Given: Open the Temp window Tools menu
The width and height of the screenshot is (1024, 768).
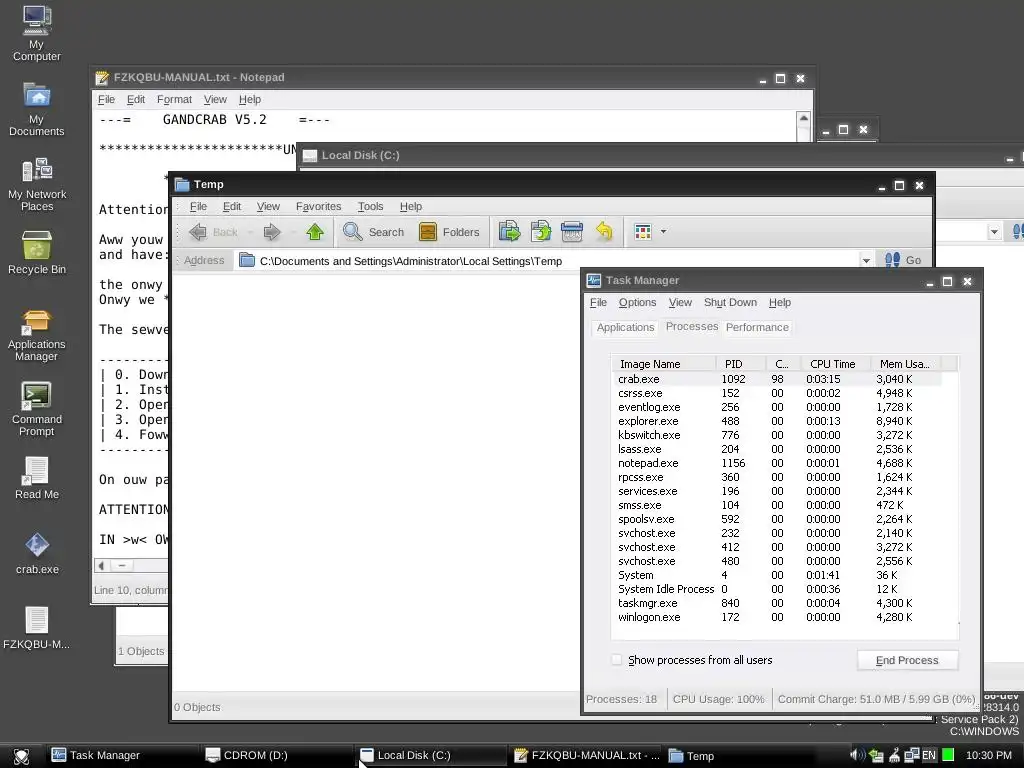Looking at the screenshot, I should tap(370, 206).
